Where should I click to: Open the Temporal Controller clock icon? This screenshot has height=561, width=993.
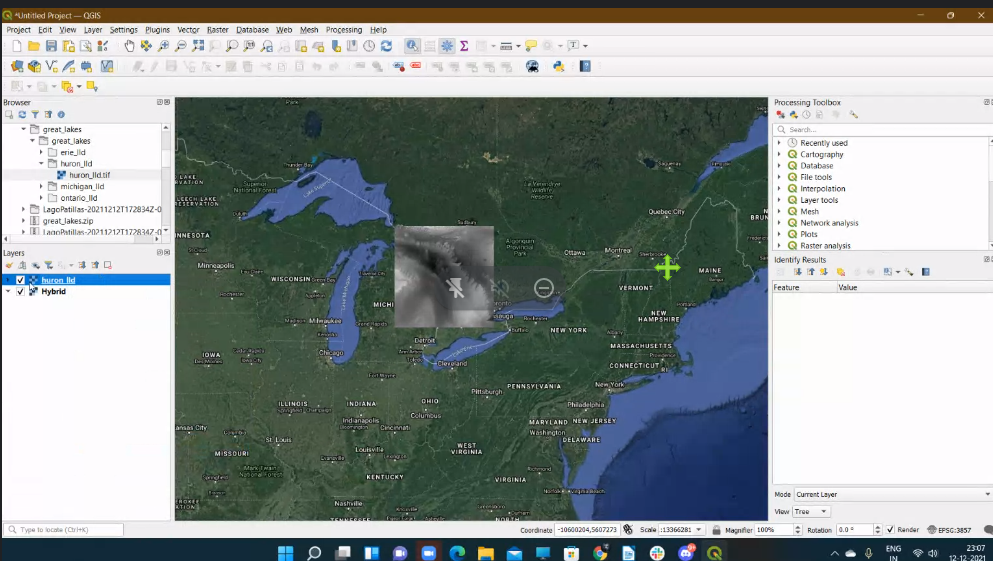tap(369, 46)
